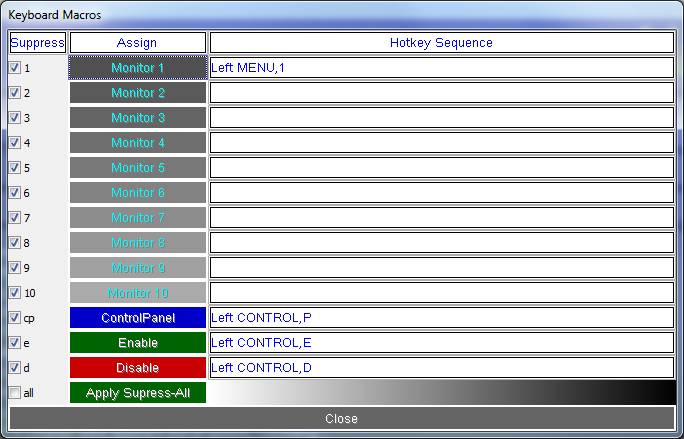This screenshot has height=439, width=684.
Task: Select the Monitor 6 hotkey sequence field
Action: [x=442, y=192]
